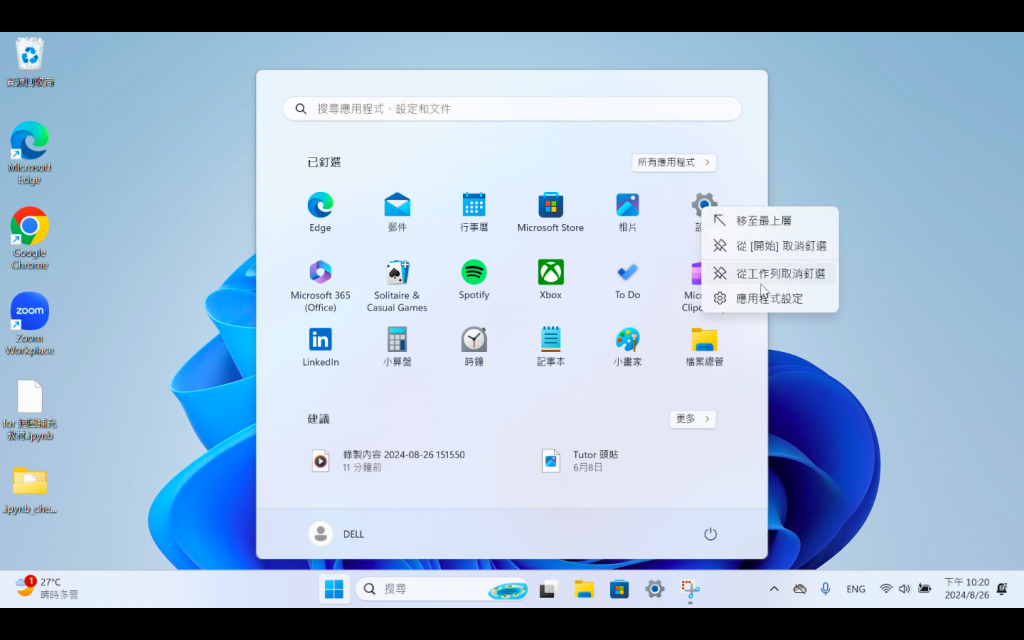Launch Solitaire & Casual Games
Viewport: 1024px width, 640px height.
pyautogui.click(x=397, y=285)
